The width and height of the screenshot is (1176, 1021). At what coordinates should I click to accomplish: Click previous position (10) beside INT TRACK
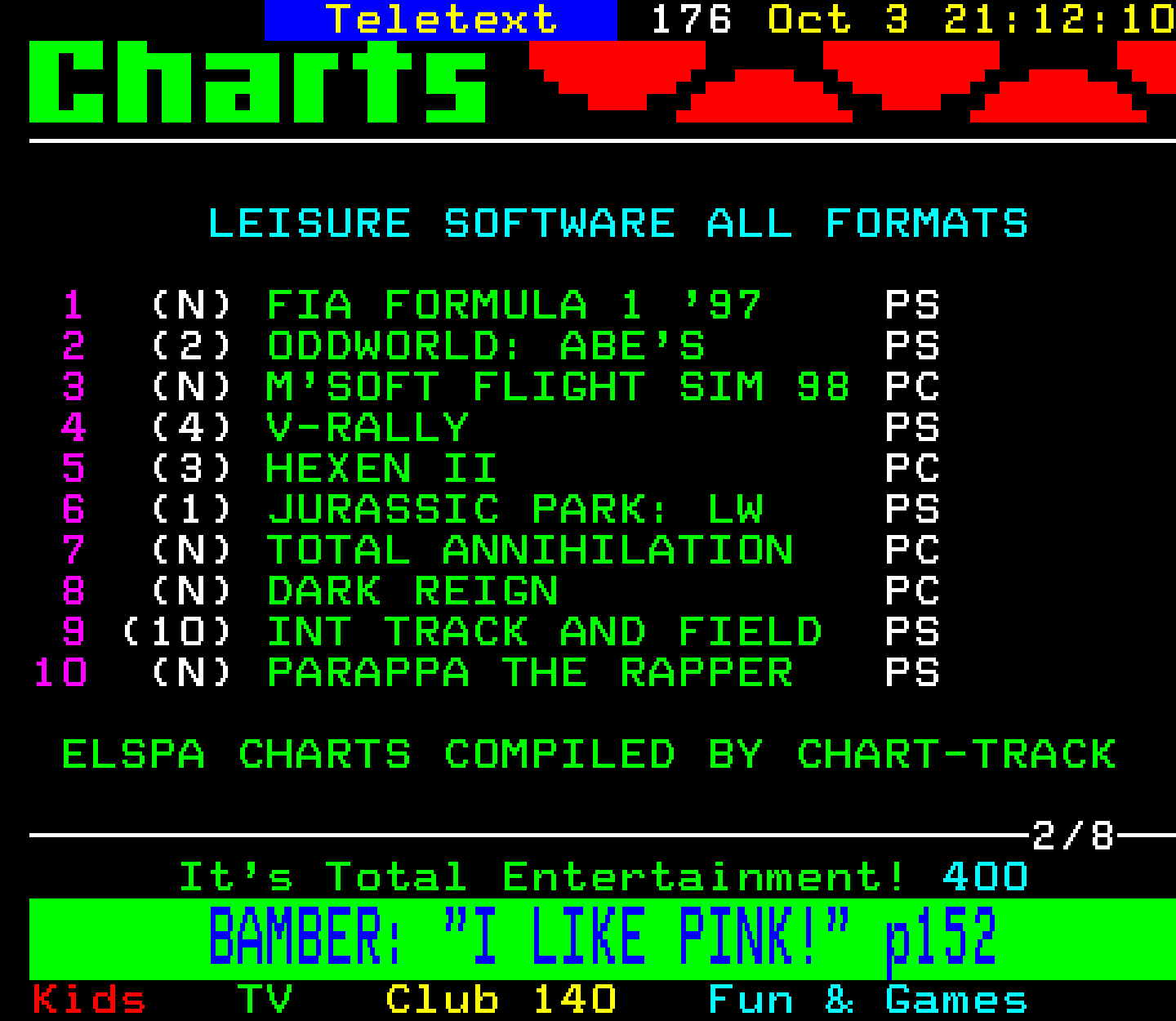click(x=177, y=632)
